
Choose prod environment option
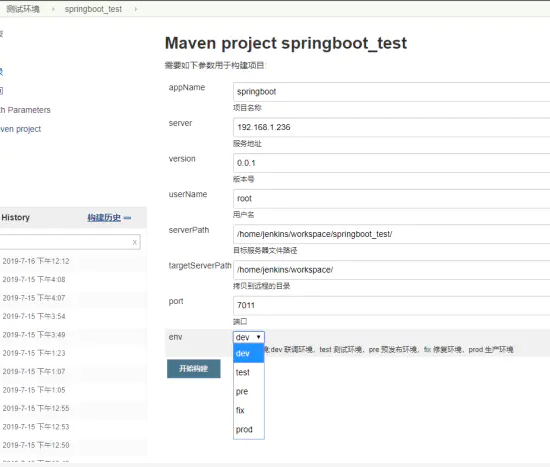click(x=249, y=429)
